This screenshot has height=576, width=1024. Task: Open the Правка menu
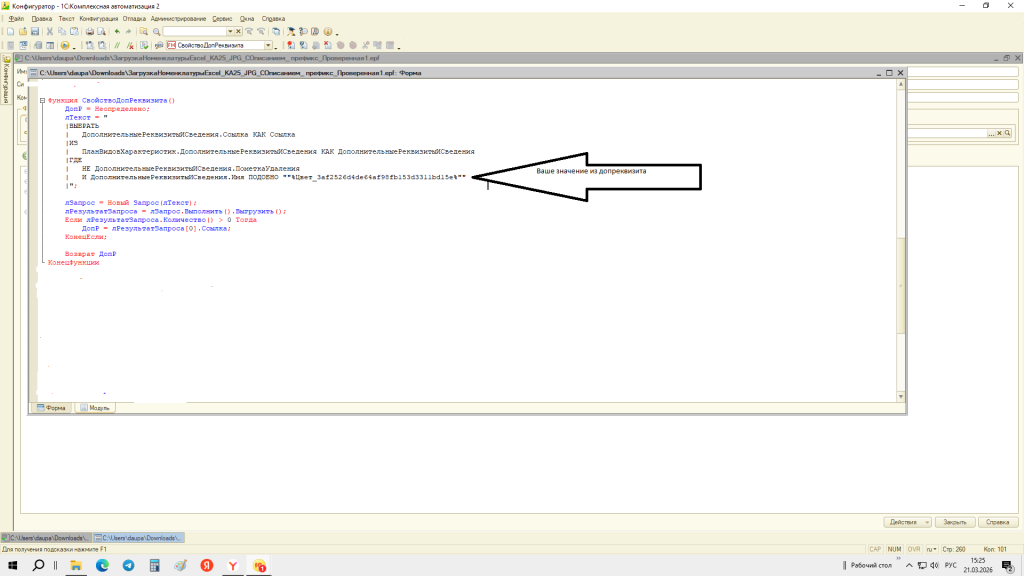click(x=42, y=19)
